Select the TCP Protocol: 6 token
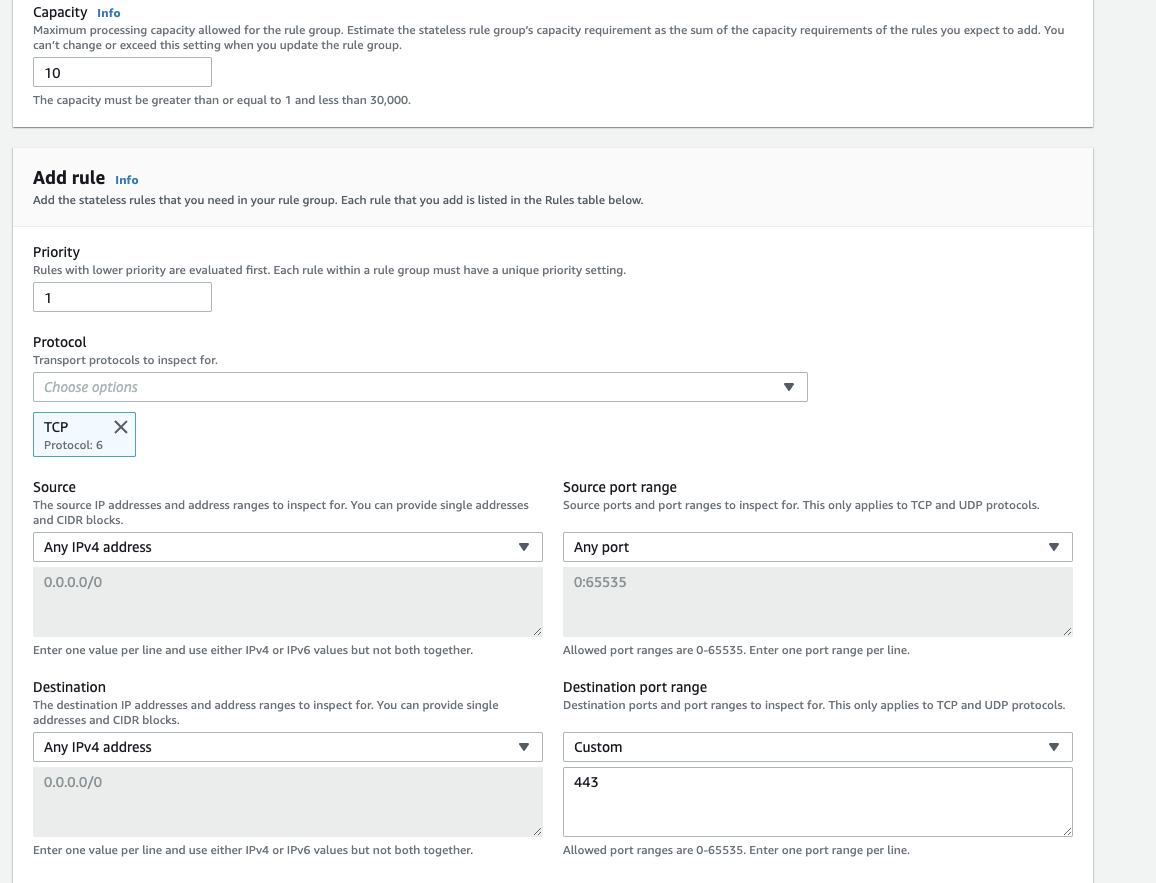The height and width of the screenshot is (883, 1156). click(73, 435)
